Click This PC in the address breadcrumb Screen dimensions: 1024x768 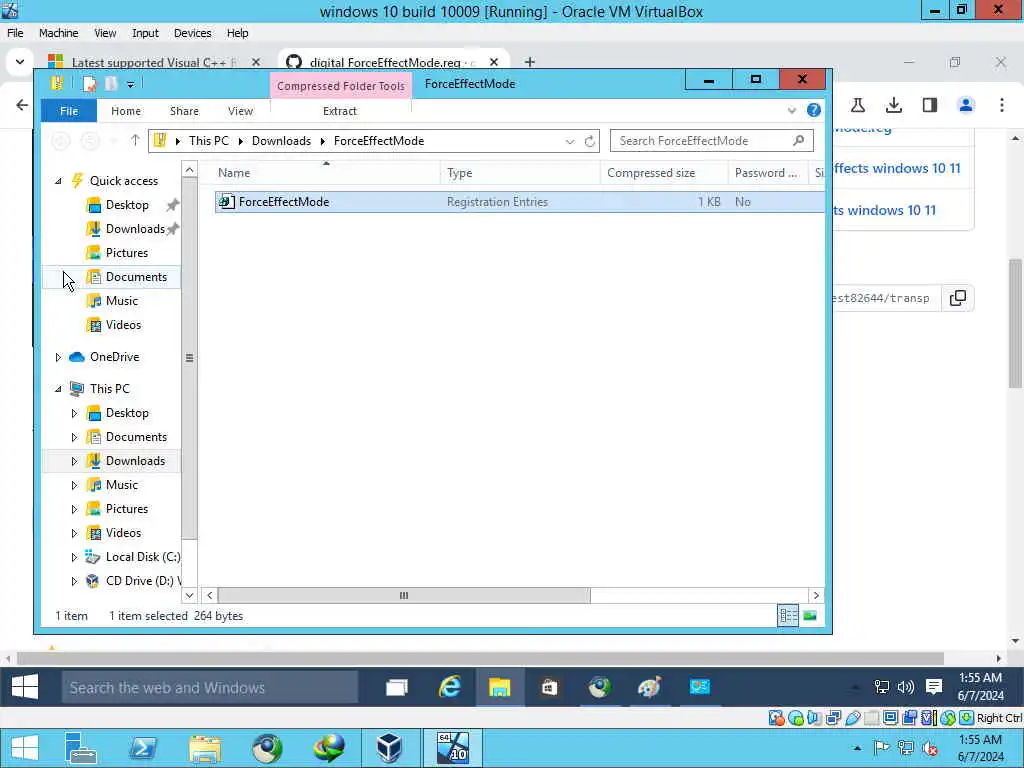pos(208,141)
